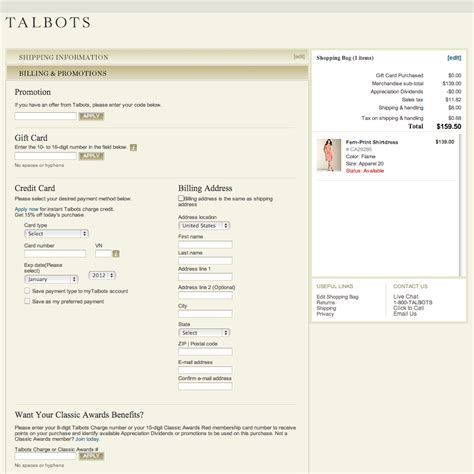Focus the E-mail address field
The image size is (474, 474).
click(x=205, y=370)
